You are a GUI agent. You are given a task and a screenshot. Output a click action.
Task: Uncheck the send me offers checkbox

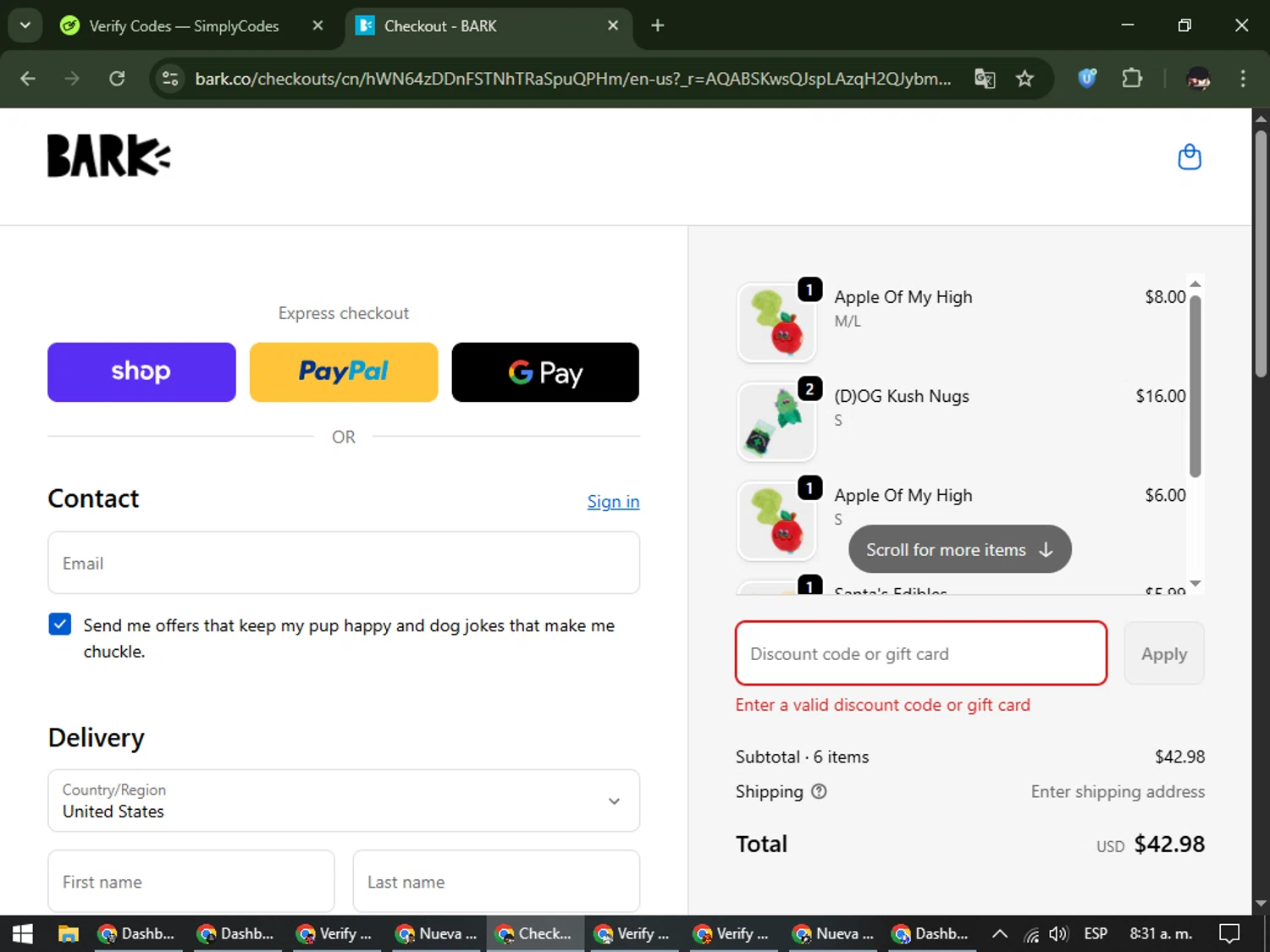point(60,625)
